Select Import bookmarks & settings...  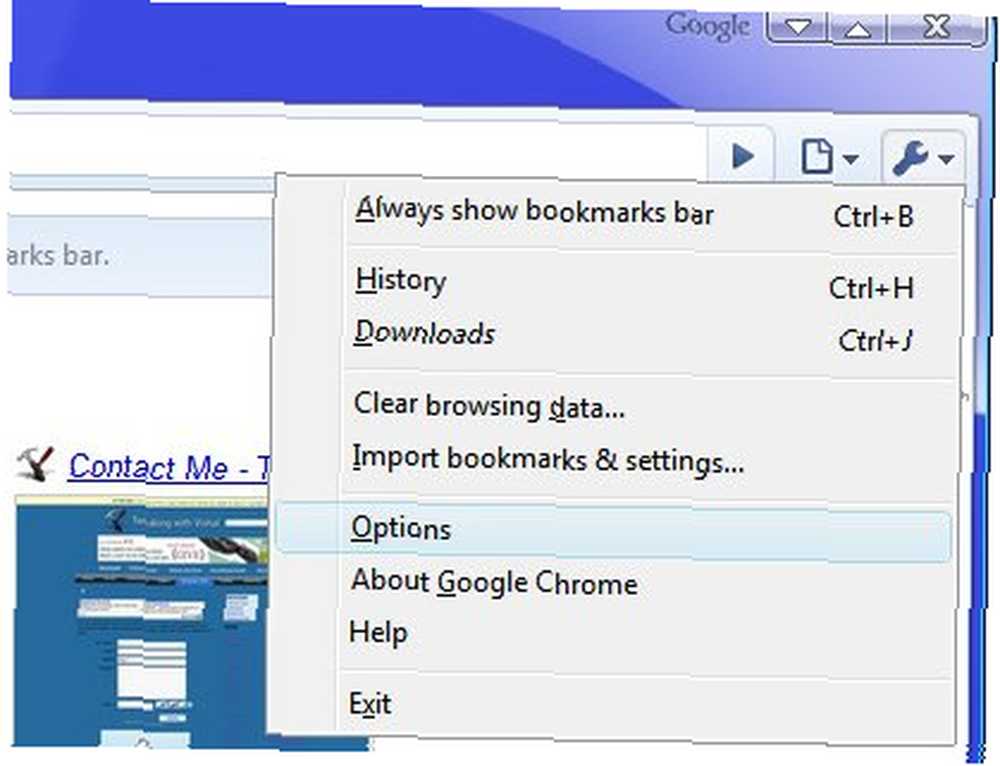coord(615,459)
